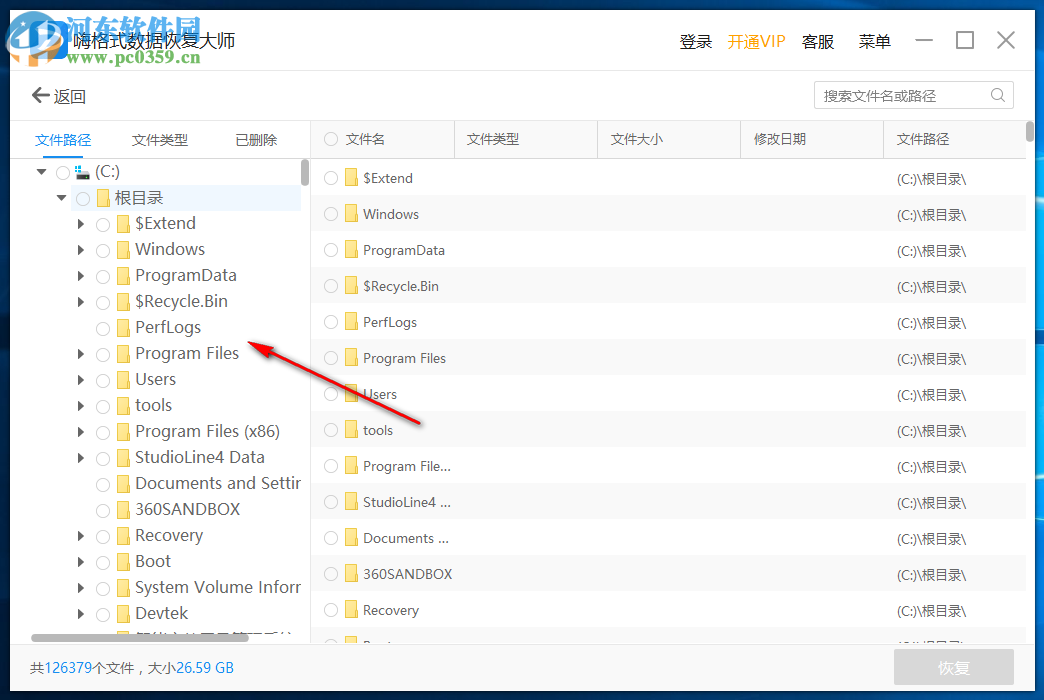1044x700 pixels.
Task: Collapse the 根目录 tree node
Action: point(61,198)
